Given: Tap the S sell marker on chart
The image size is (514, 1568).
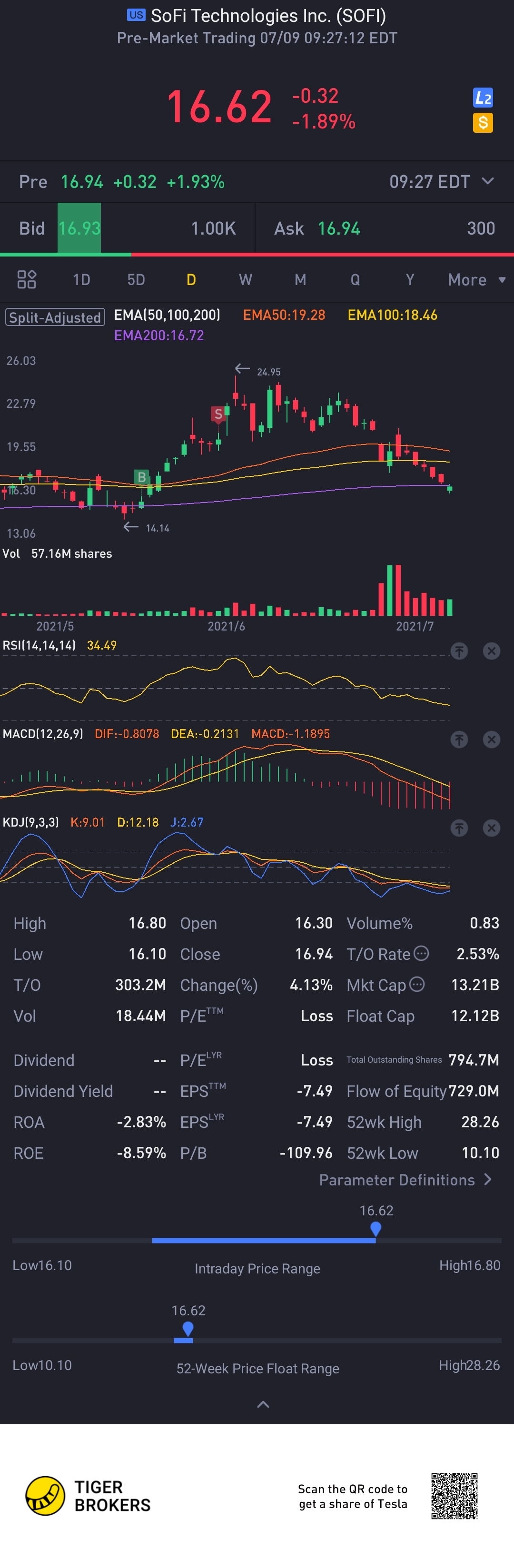Looking at the screenshot, I should (218, 414).
